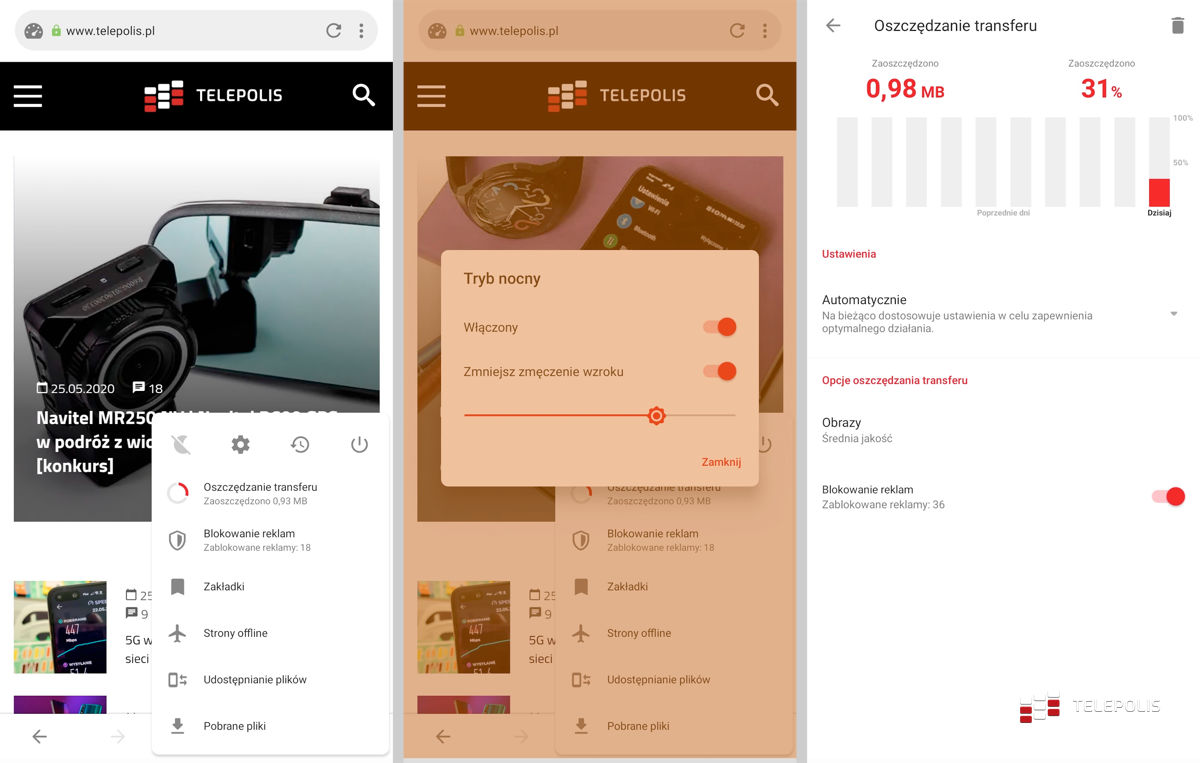Disable Blokowanie reklam switch in settings
Viewport: 1200px width, 763px height.
click(x=1168, y=496)
